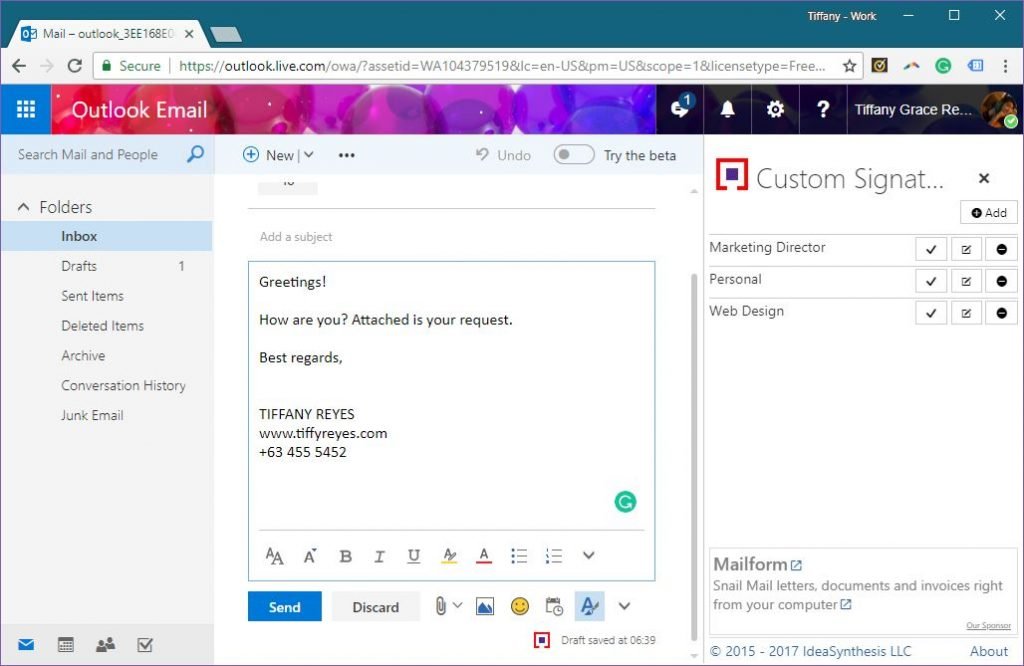The image size is (1024, 666).
Task: Disable the Web Design signature
Action: (x=1001, y=312)
